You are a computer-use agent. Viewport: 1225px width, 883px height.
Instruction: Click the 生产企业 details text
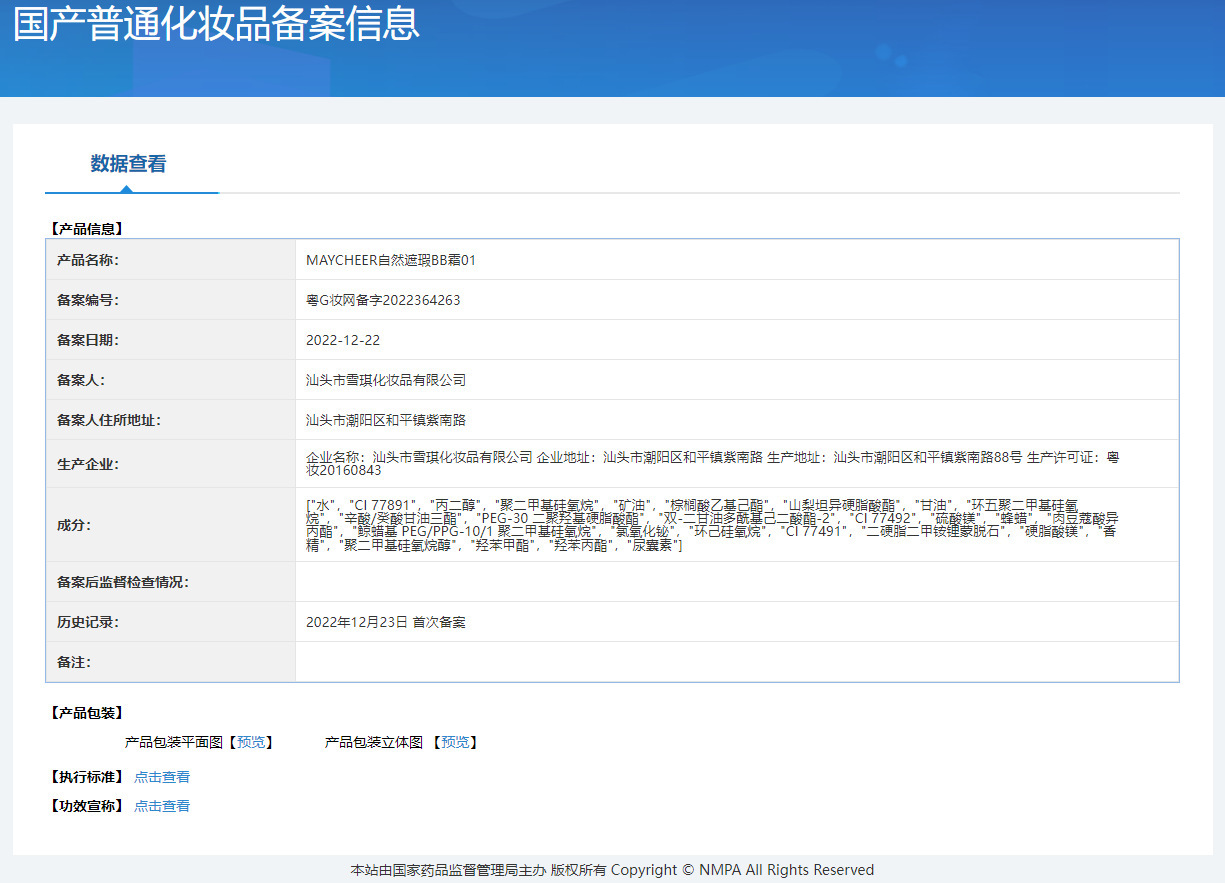point(712,464)
